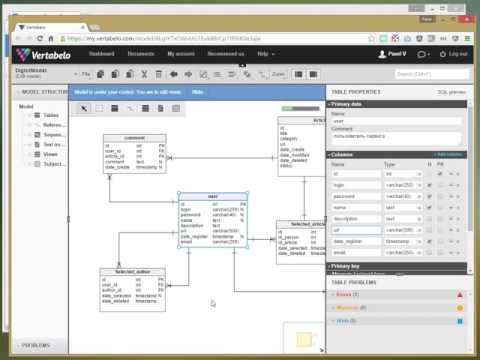Click the browser home icon

click(x=51, y=39)
